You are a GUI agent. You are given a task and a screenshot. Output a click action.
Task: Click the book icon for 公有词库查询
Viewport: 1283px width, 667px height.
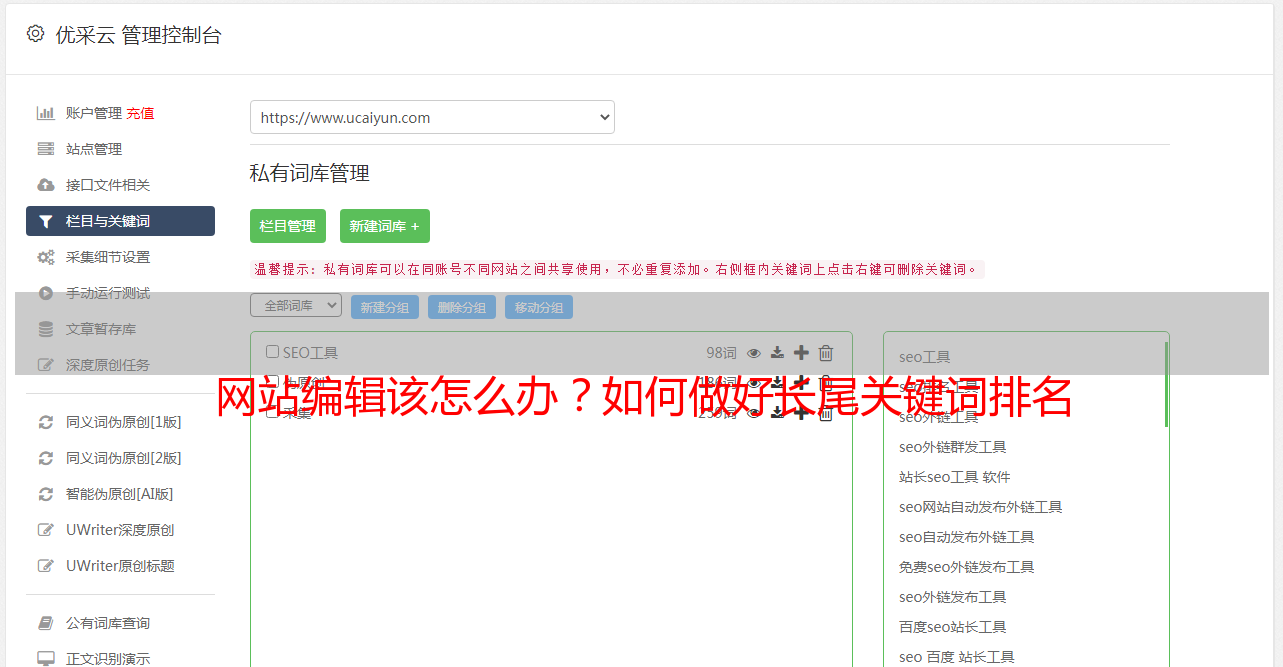[46, 623]
